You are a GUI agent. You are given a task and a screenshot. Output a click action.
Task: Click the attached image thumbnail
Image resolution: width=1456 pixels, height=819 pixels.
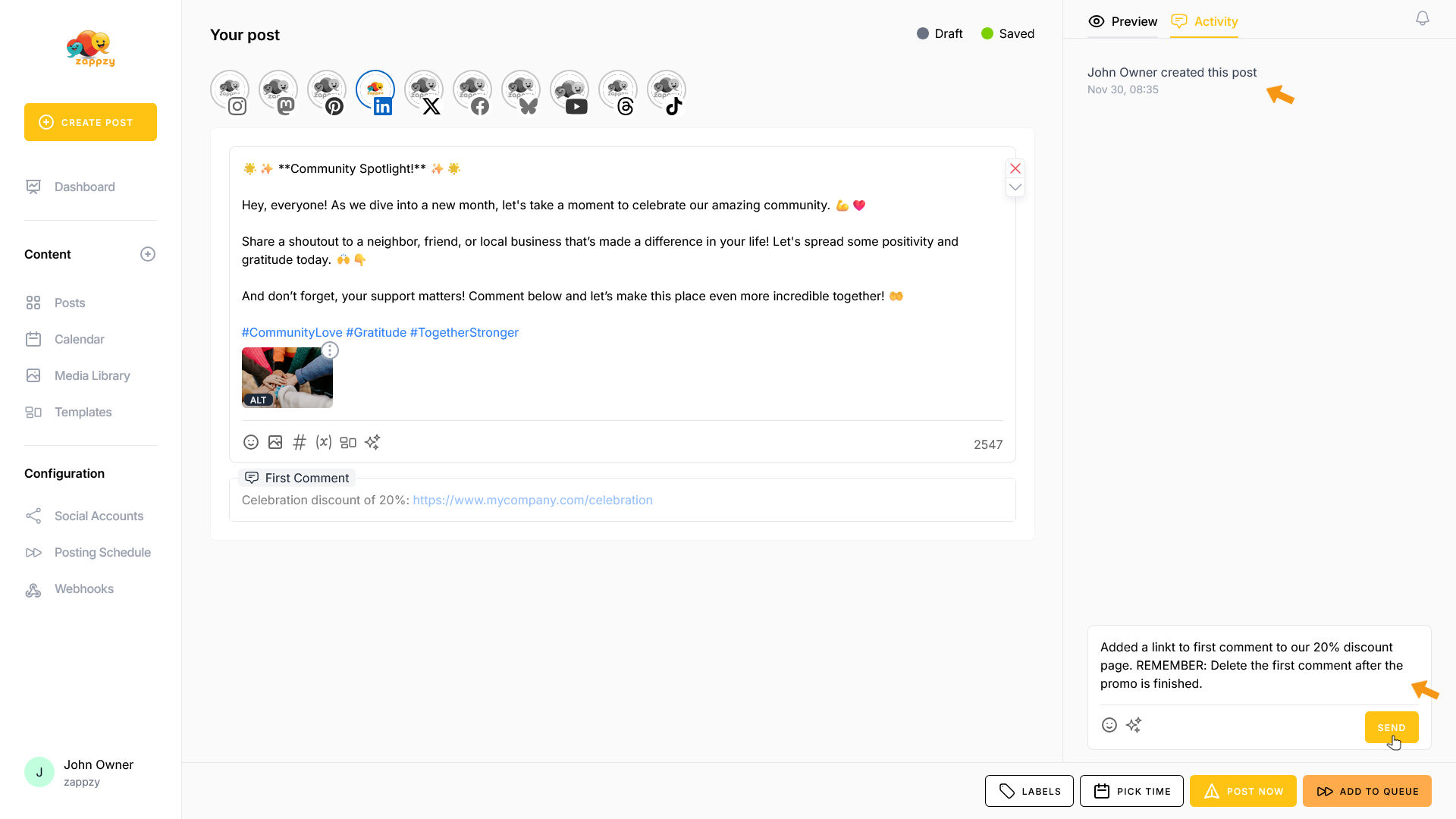(287, 377)
